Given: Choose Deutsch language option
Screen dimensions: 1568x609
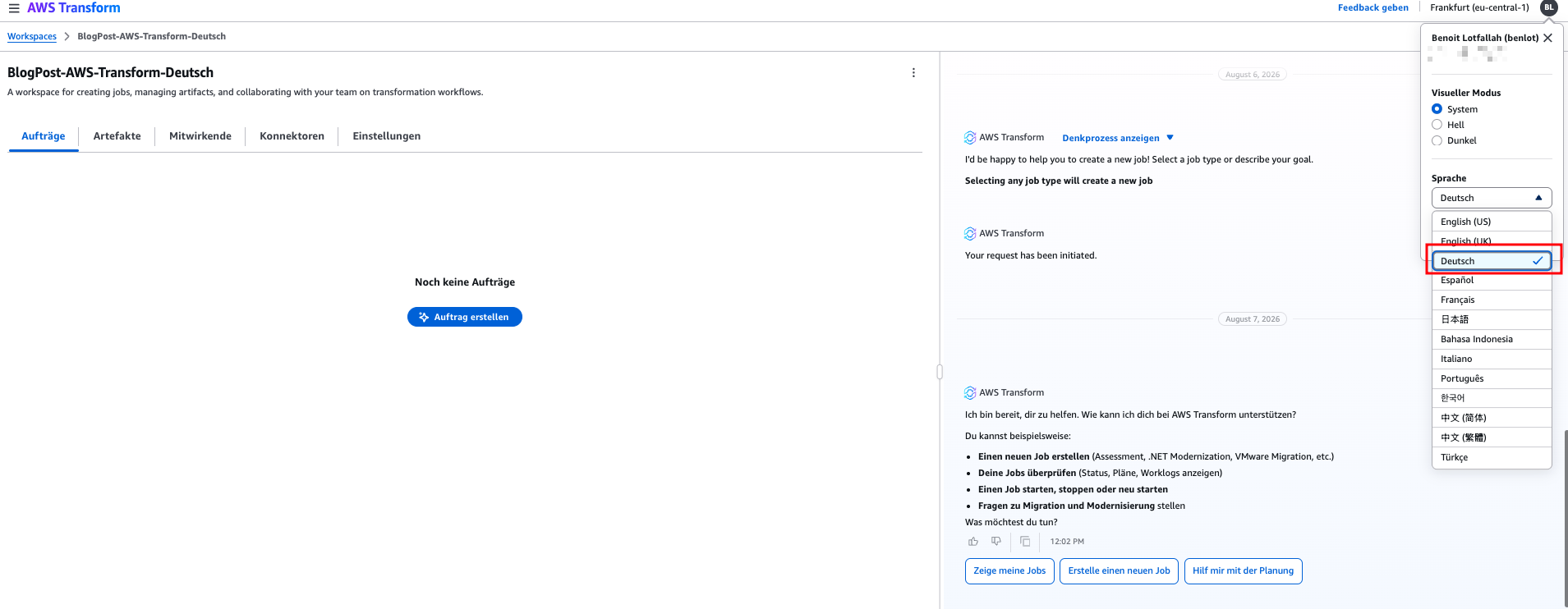Looking at the screenshot, I should click(1492, 261).
